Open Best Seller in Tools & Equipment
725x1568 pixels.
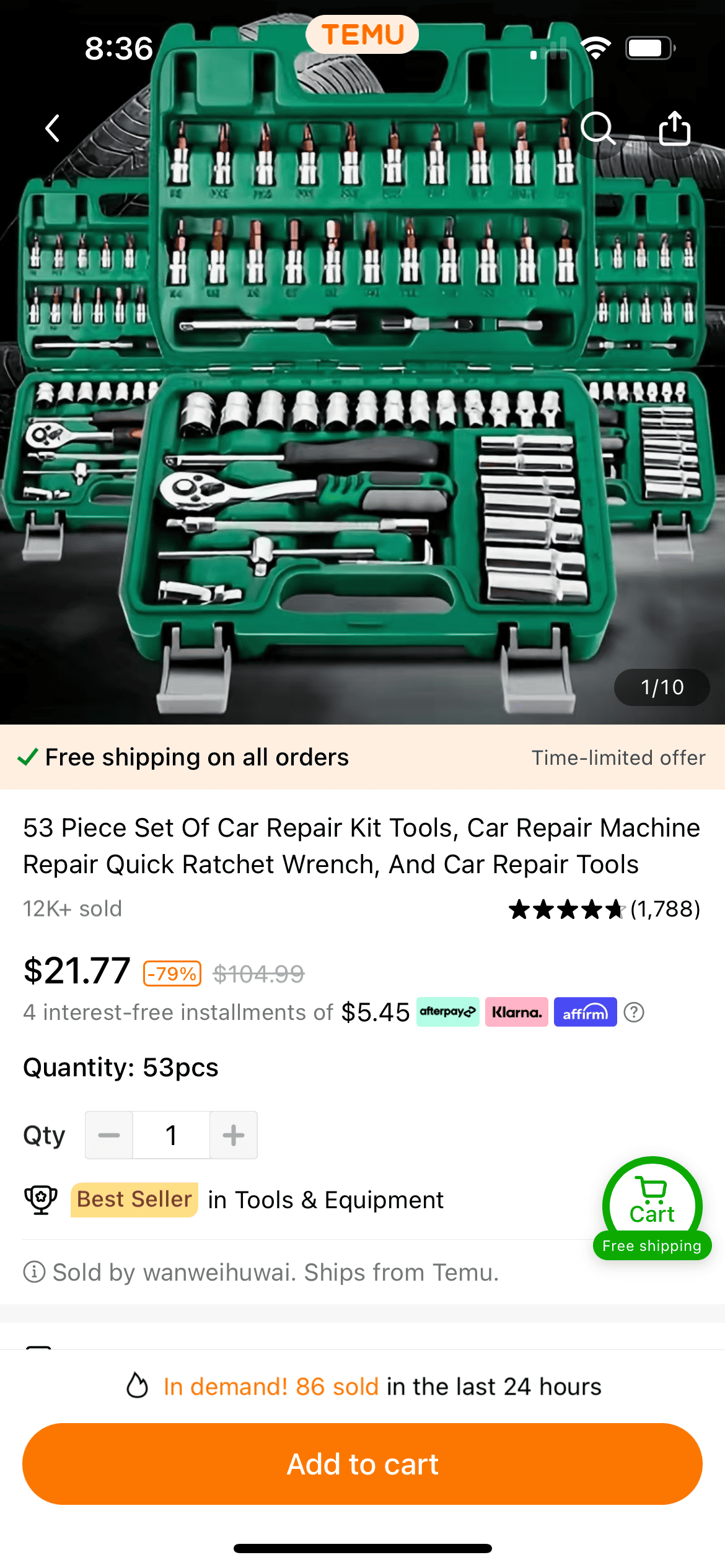coord(257,1200)
